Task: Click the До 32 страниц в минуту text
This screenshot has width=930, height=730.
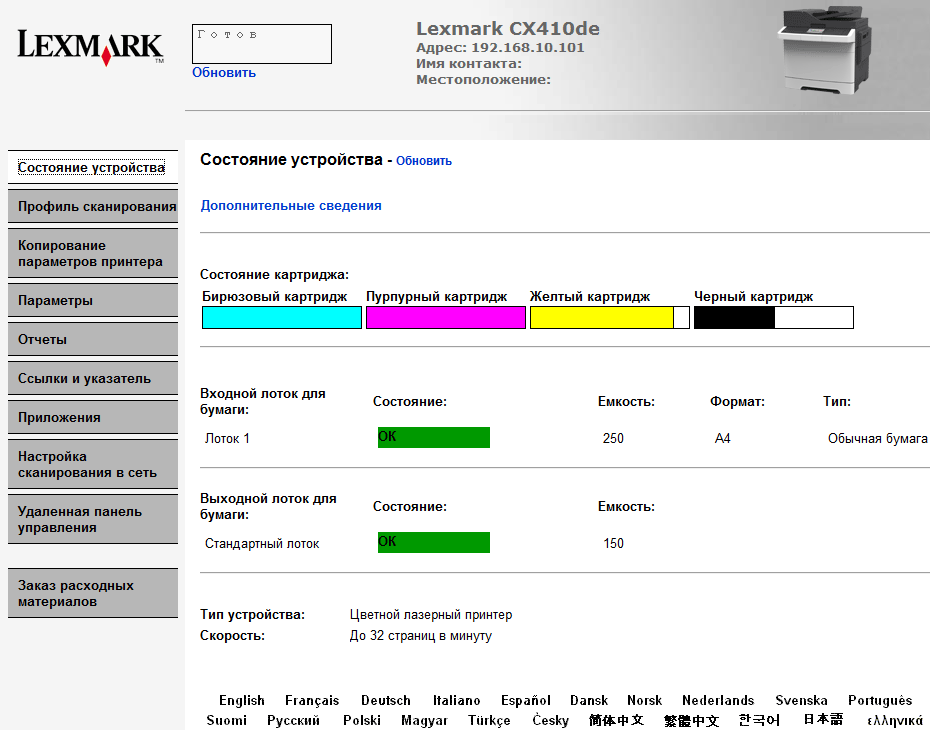Action: point(421,636)
